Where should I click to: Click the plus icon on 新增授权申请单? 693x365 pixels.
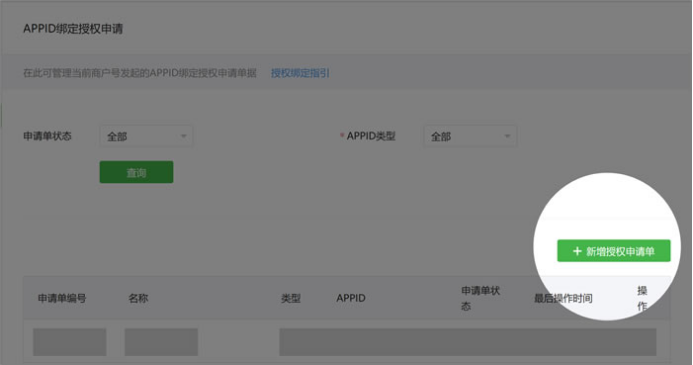point(577,251)
